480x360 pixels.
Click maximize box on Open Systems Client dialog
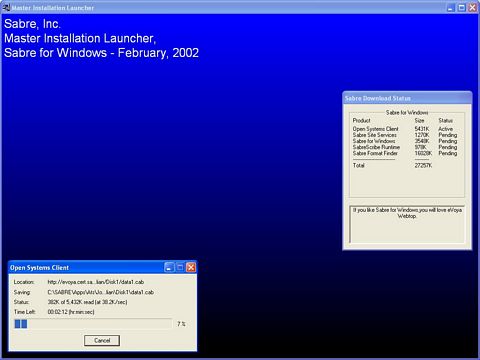(180, 267)
